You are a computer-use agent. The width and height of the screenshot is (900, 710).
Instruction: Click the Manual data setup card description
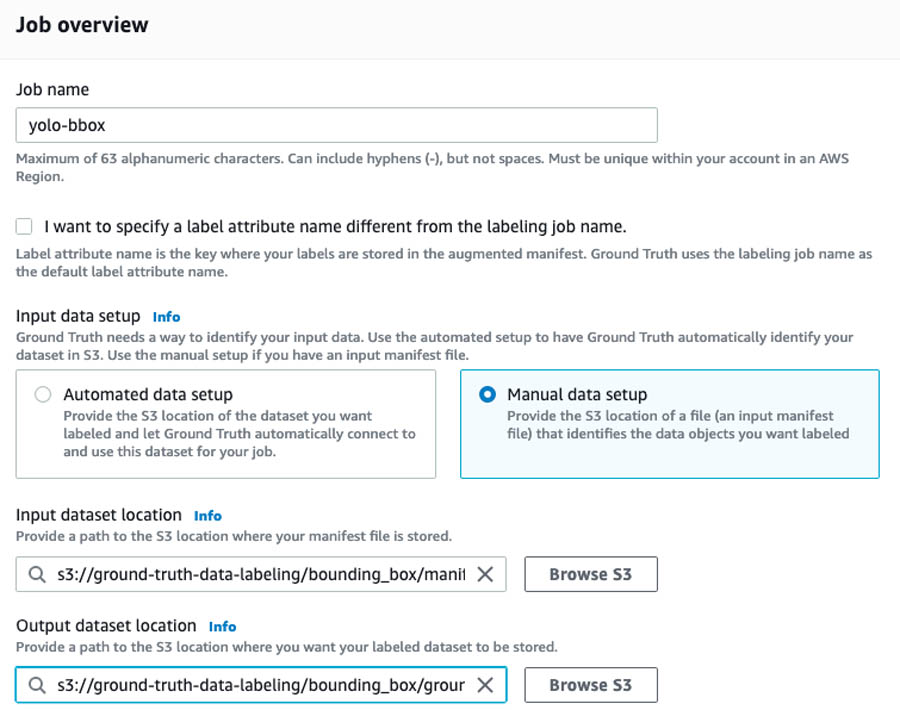pyautogui.click(x=678, y=425)
